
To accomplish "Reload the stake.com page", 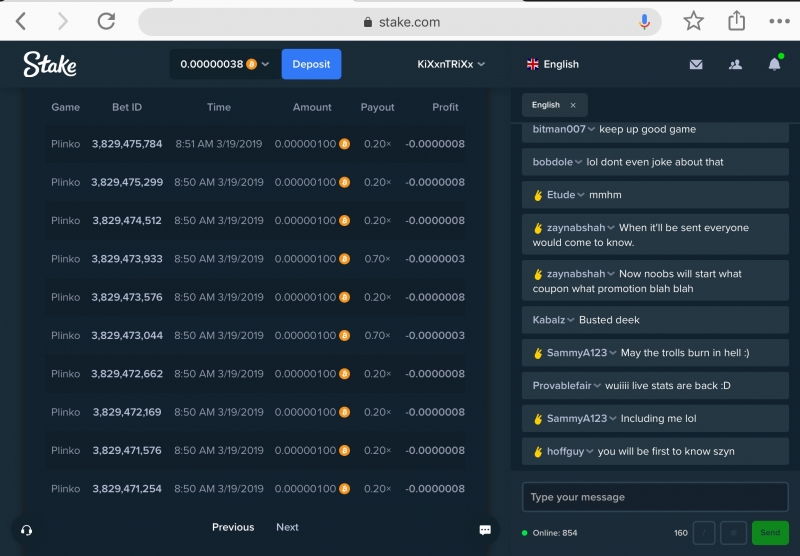I will 106,21.
